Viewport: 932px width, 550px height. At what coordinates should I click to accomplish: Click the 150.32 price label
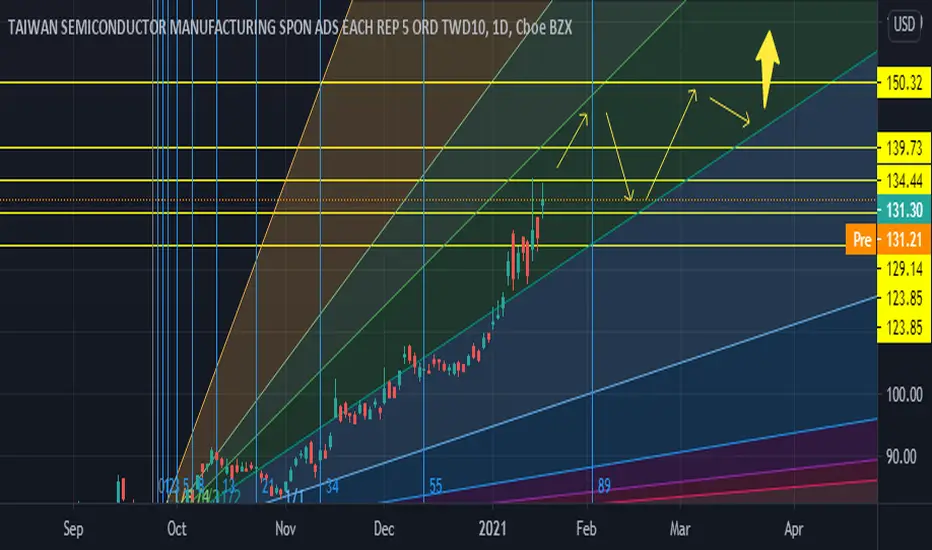904,83
